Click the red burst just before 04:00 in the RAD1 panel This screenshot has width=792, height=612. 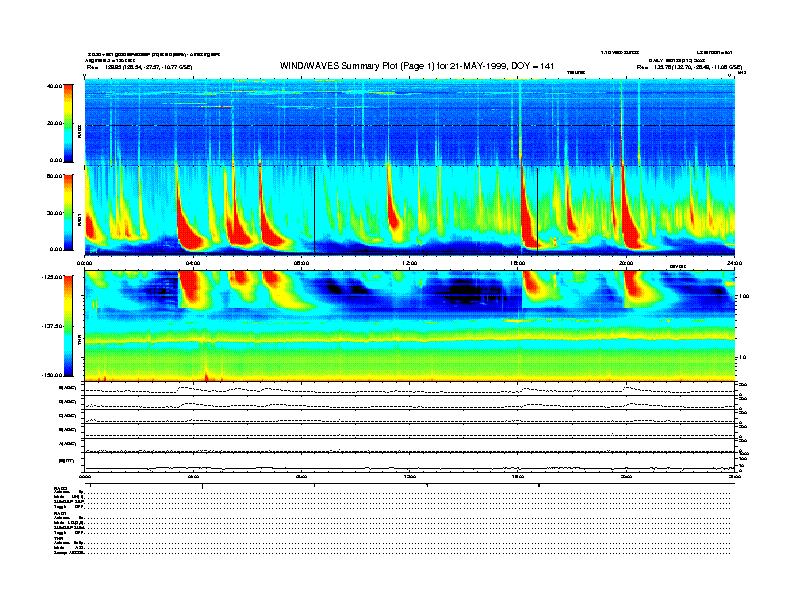click(x=188, y=225)
